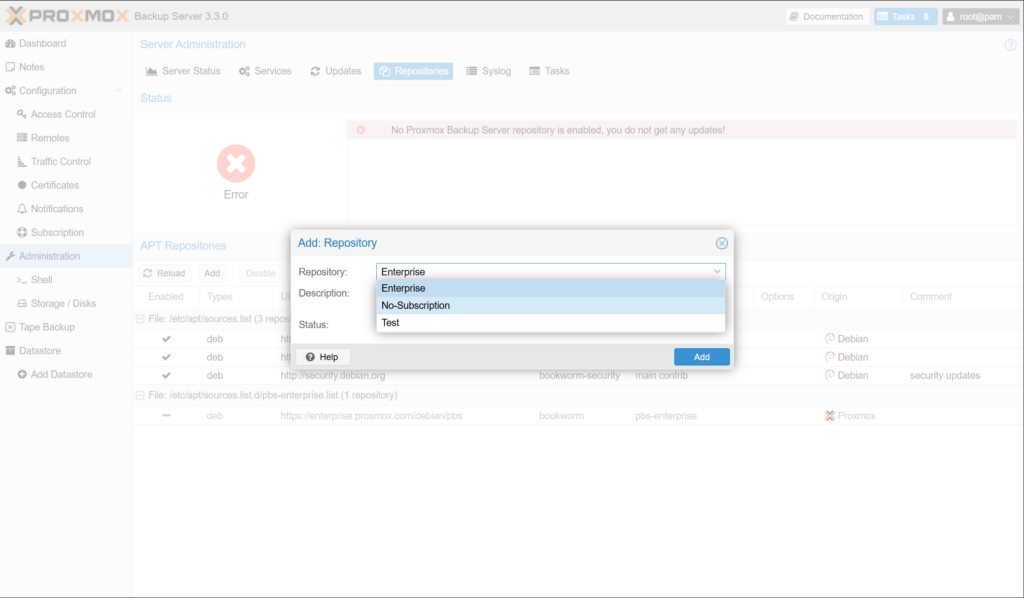Go to Access Control settings
This screenshot has width=1024, height=598.
point(63,114)
